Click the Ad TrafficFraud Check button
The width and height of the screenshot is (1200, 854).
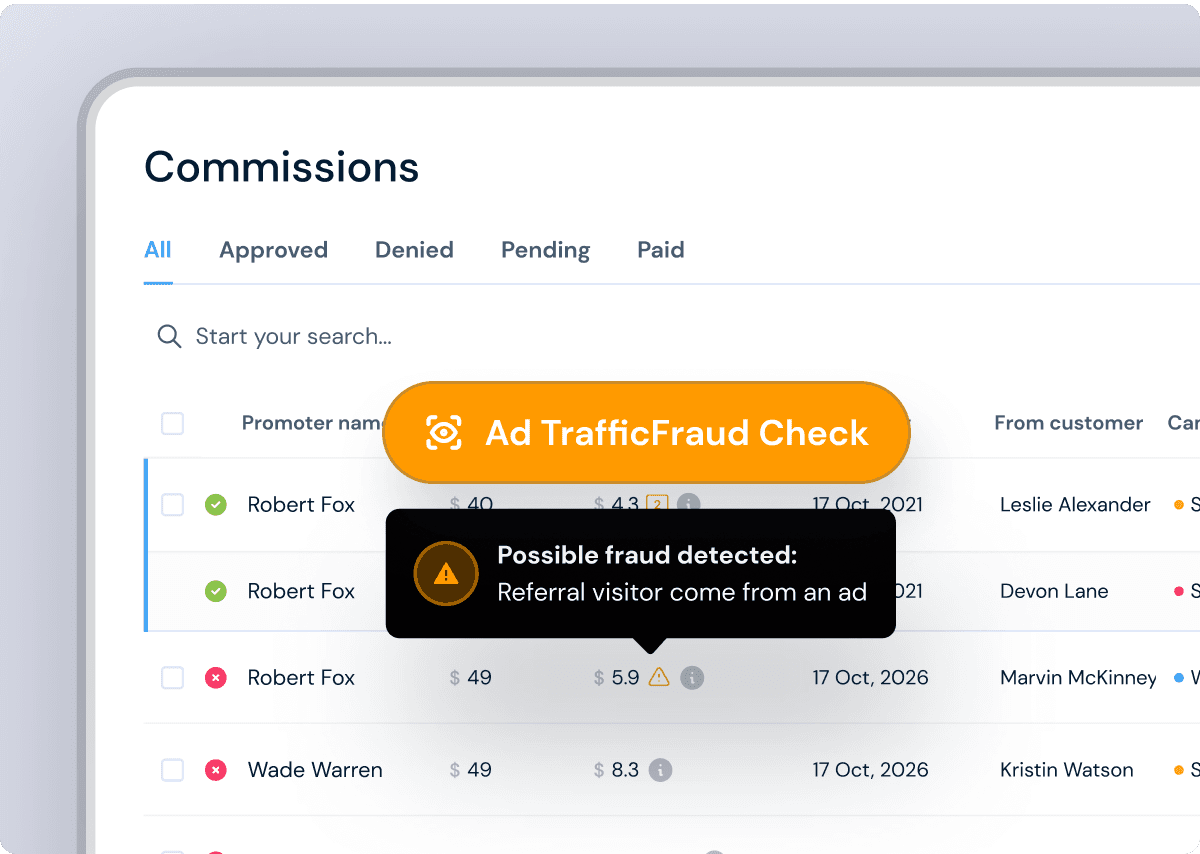click(646, 433)
